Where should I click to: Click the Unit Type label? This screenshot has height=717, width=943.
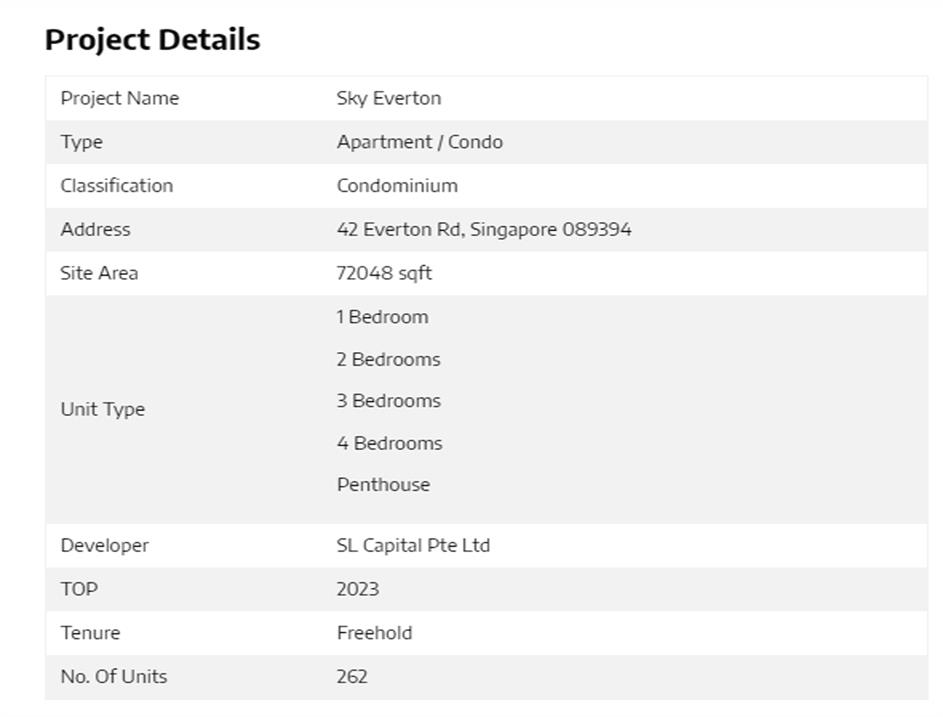102,409
